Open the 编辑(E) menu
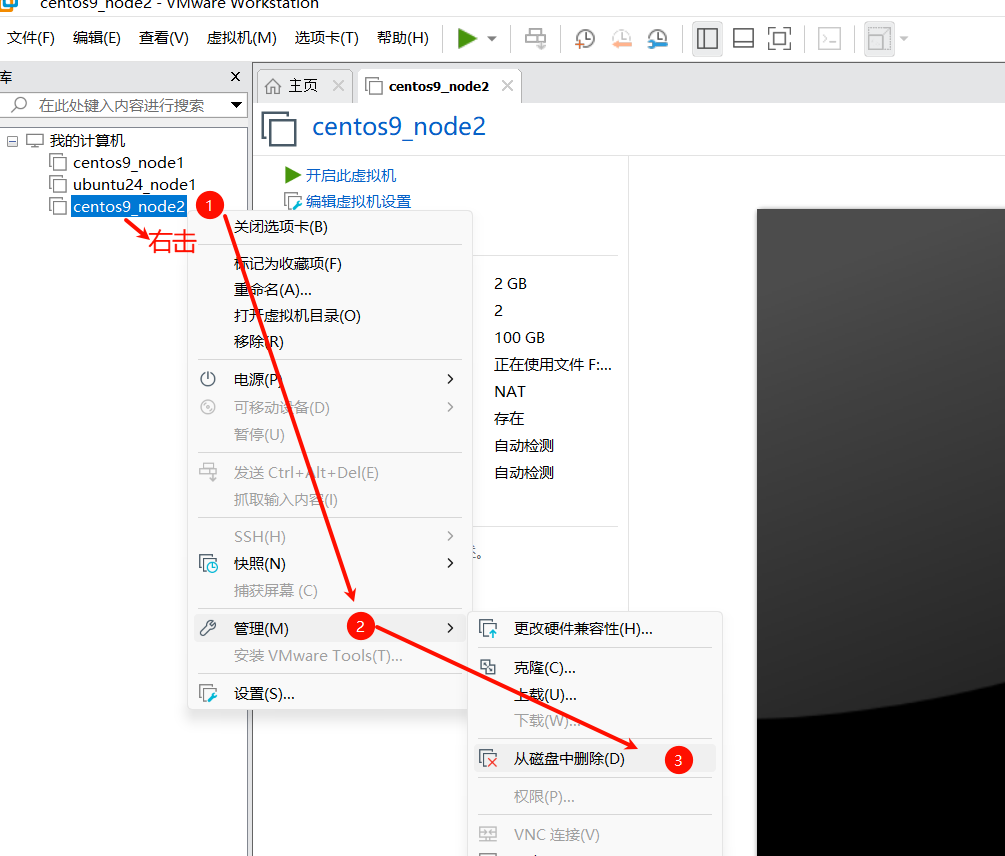 pos(97,38)
